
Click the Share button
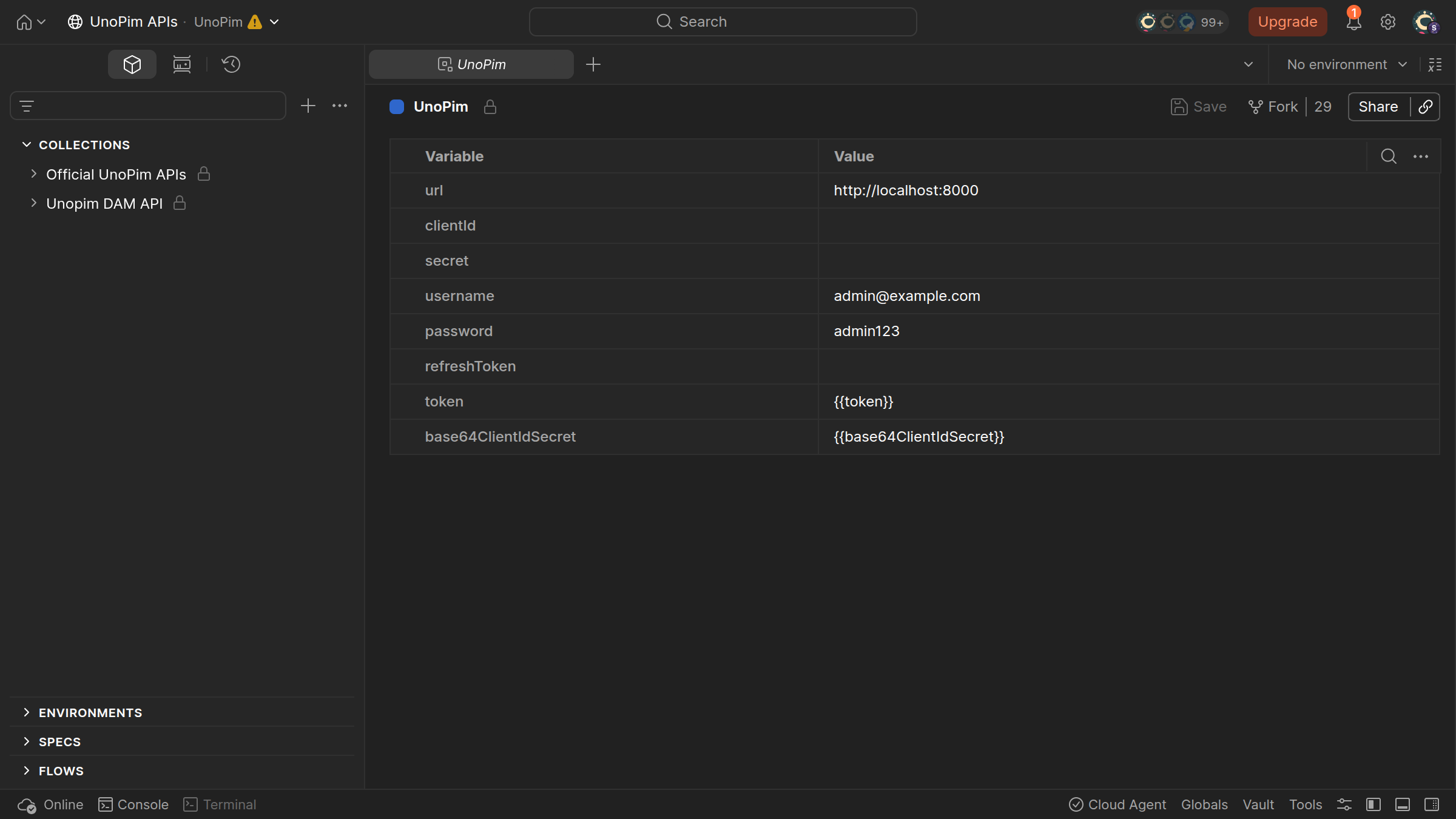point(1378,107)
